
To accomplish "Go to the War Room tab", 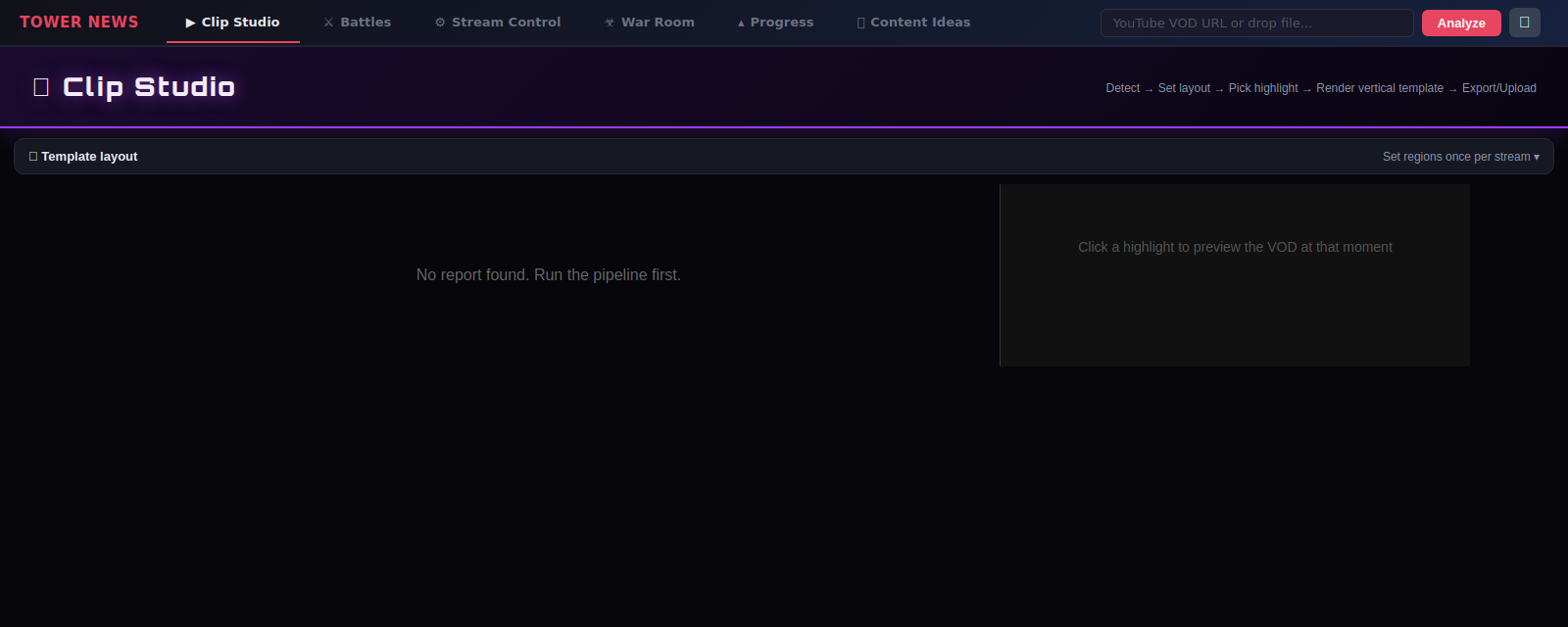I will point(650,23).
